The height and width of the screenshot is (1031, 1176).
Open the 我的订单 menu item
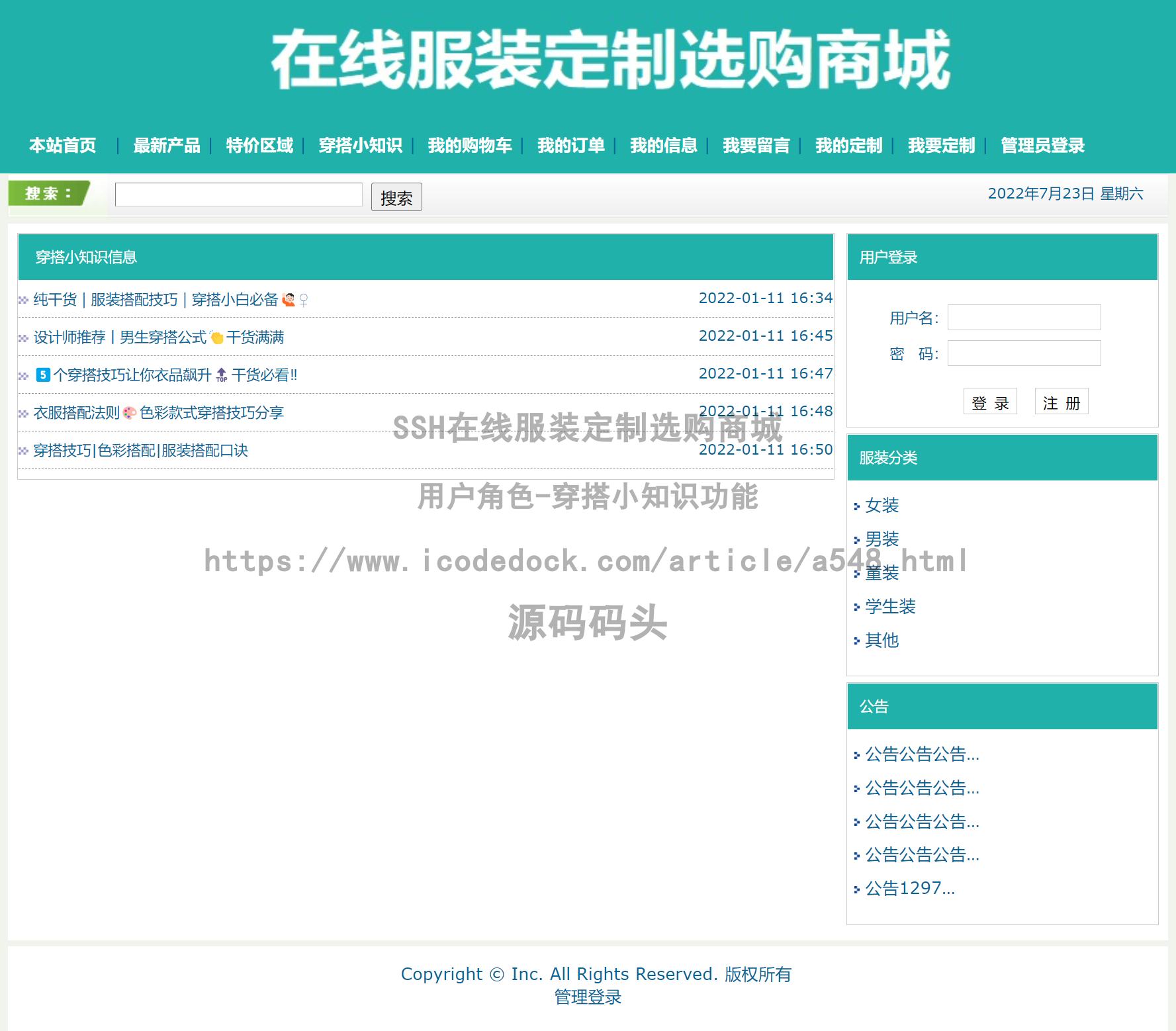pyautogui.click(x=570, y=146)
